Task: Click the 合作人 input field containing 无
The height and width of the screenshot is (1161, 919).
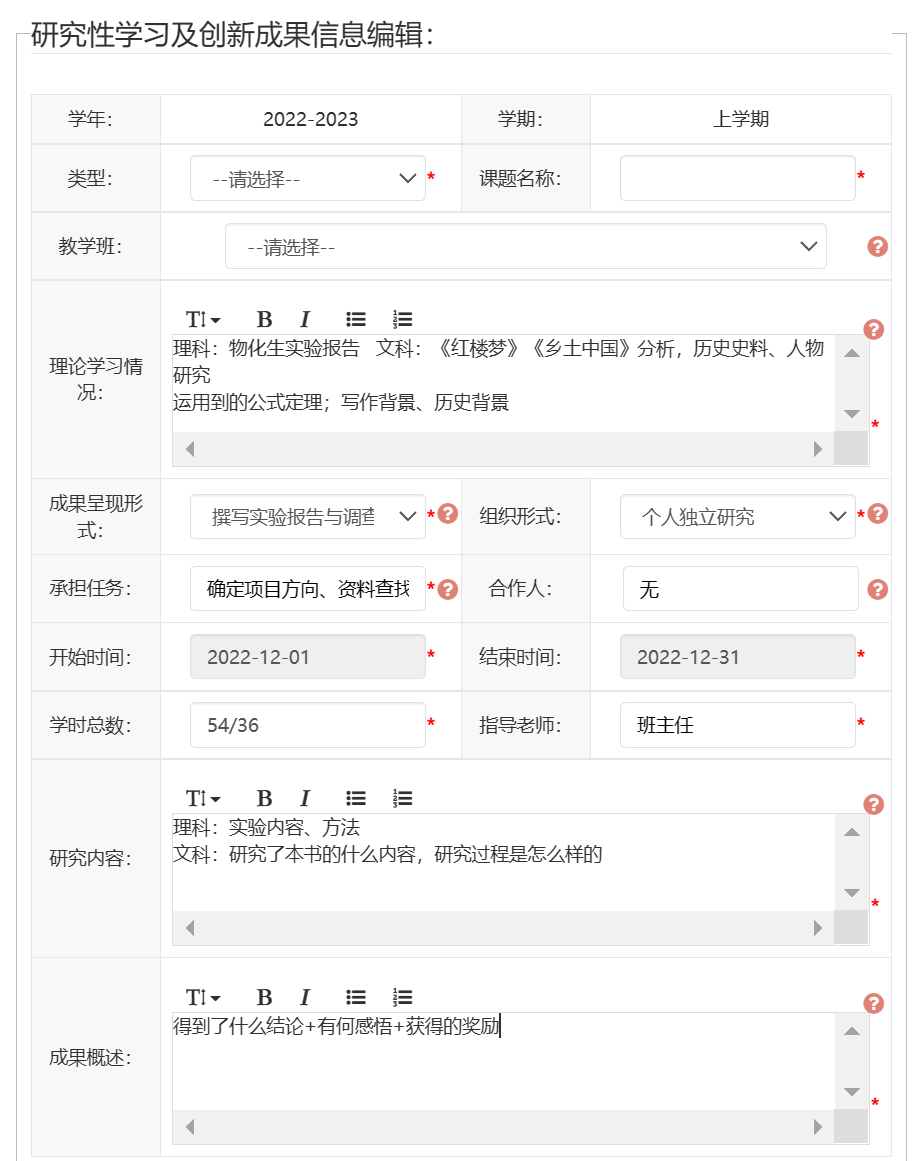Action: (741, 589)
